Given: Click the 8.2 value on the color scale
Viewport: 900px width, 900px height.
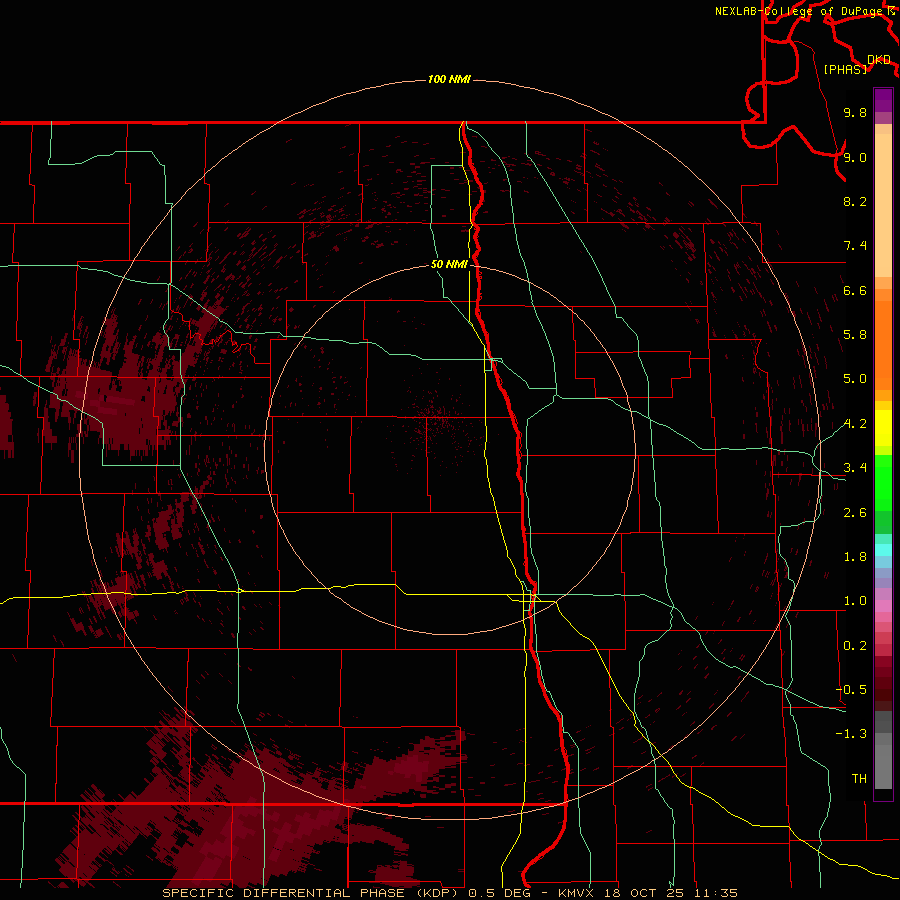Looking at the screenshot, I should pos(855,201).
